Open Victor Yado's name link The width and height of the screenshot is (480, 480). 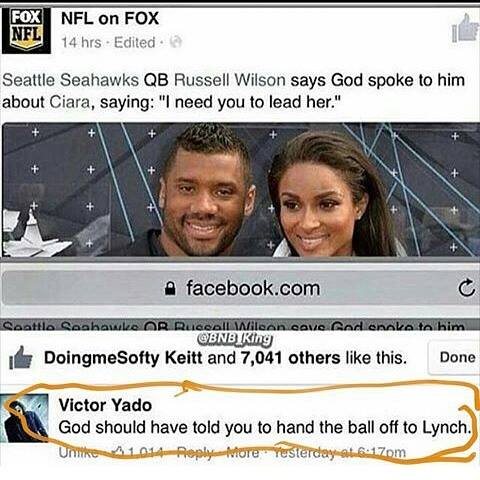[105, 405]
